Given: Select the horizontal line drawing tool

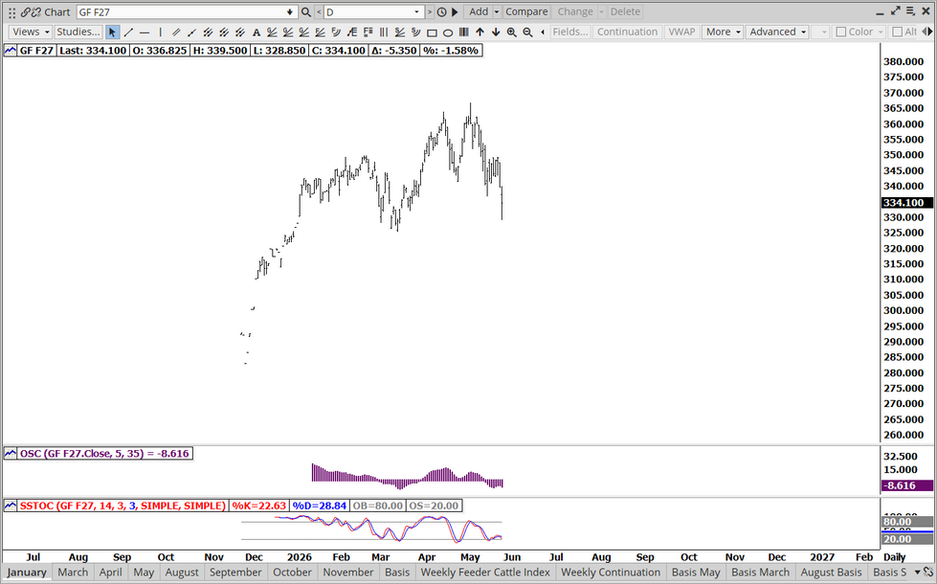Looking at the screenshot, I should (x=144, y=32).
